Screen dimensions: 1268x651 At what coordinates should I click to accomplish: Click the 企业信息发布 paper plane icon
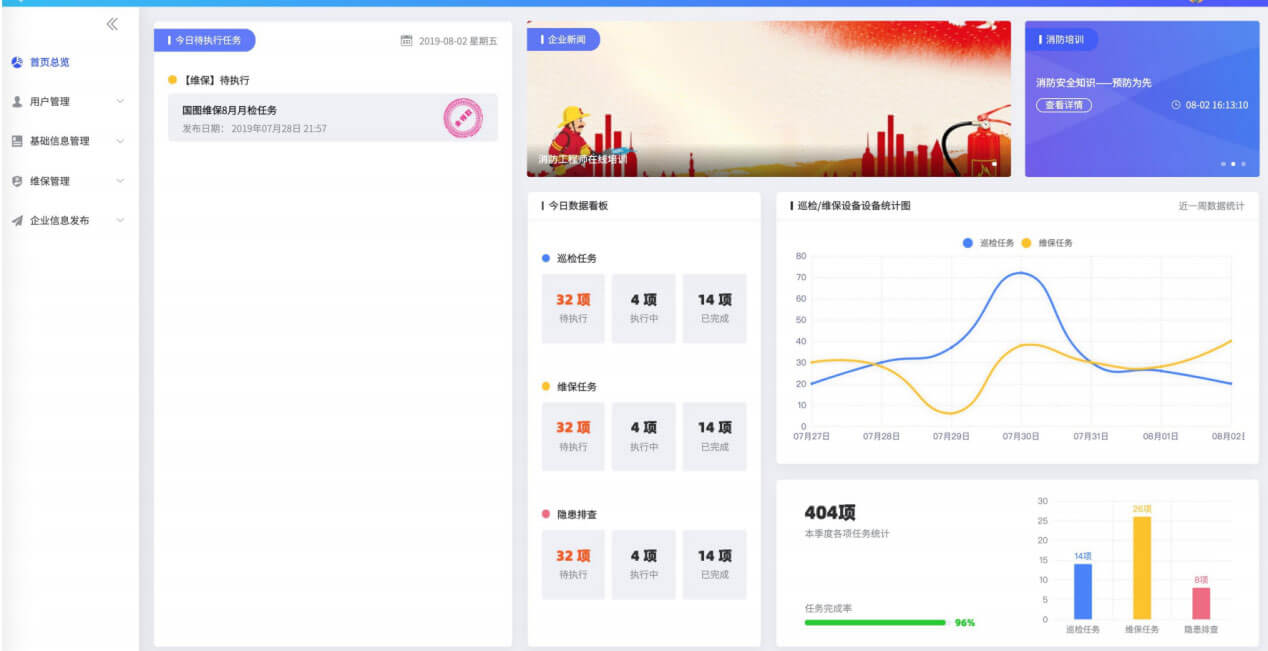(17, 221)
